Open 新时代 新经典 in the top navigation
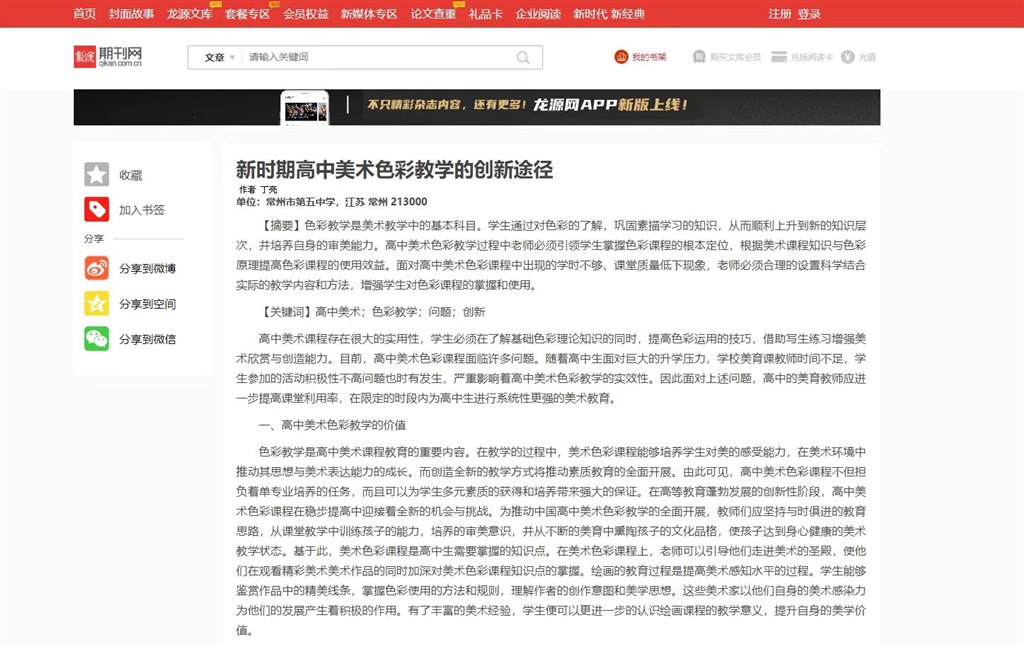 coord(609,14)
